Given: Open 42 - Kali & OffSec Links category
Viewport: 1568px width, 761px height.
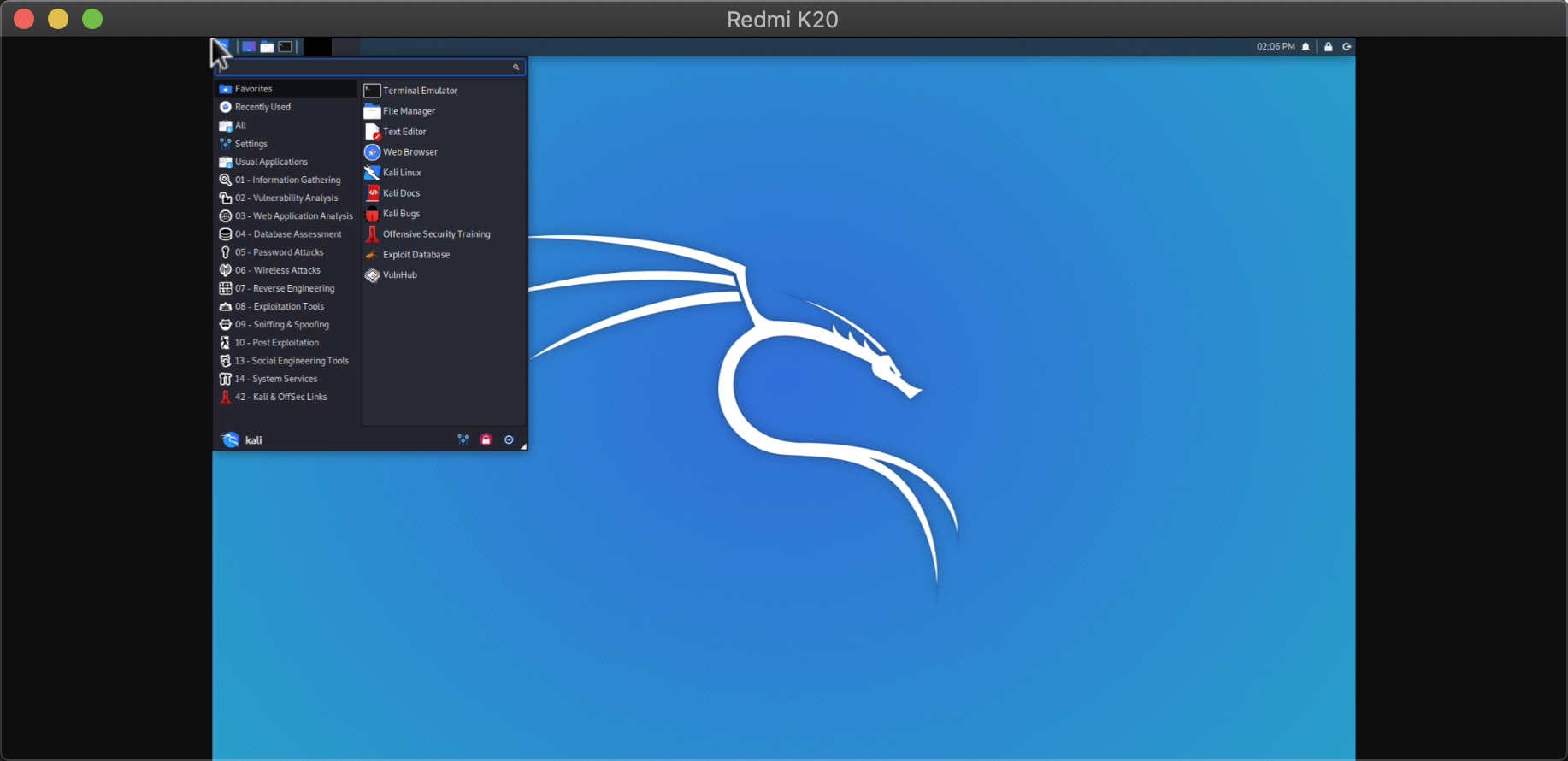Looking at the screenshot, I should click(286, 397).
